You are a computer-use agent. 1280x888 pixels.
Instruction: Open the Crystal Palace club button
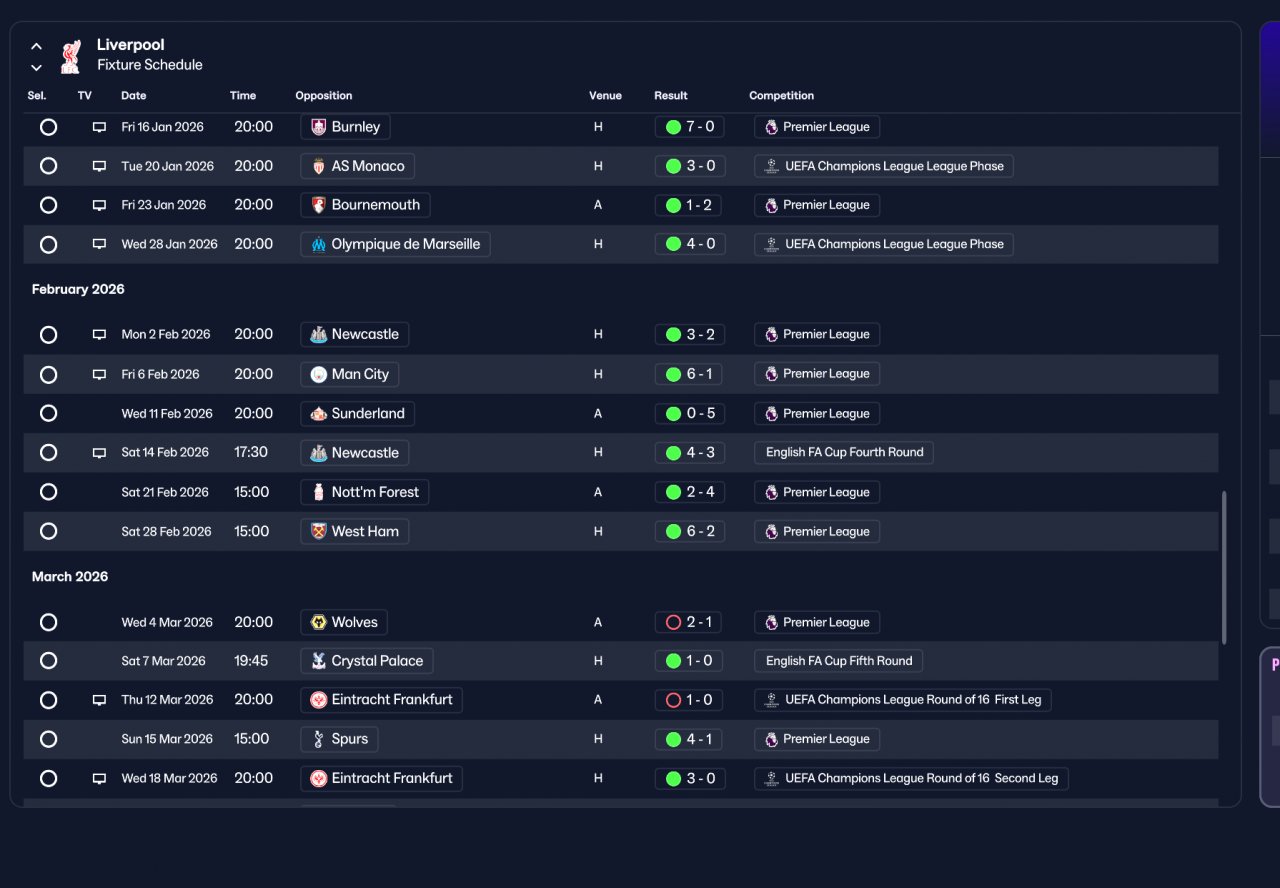click(367, 661)
